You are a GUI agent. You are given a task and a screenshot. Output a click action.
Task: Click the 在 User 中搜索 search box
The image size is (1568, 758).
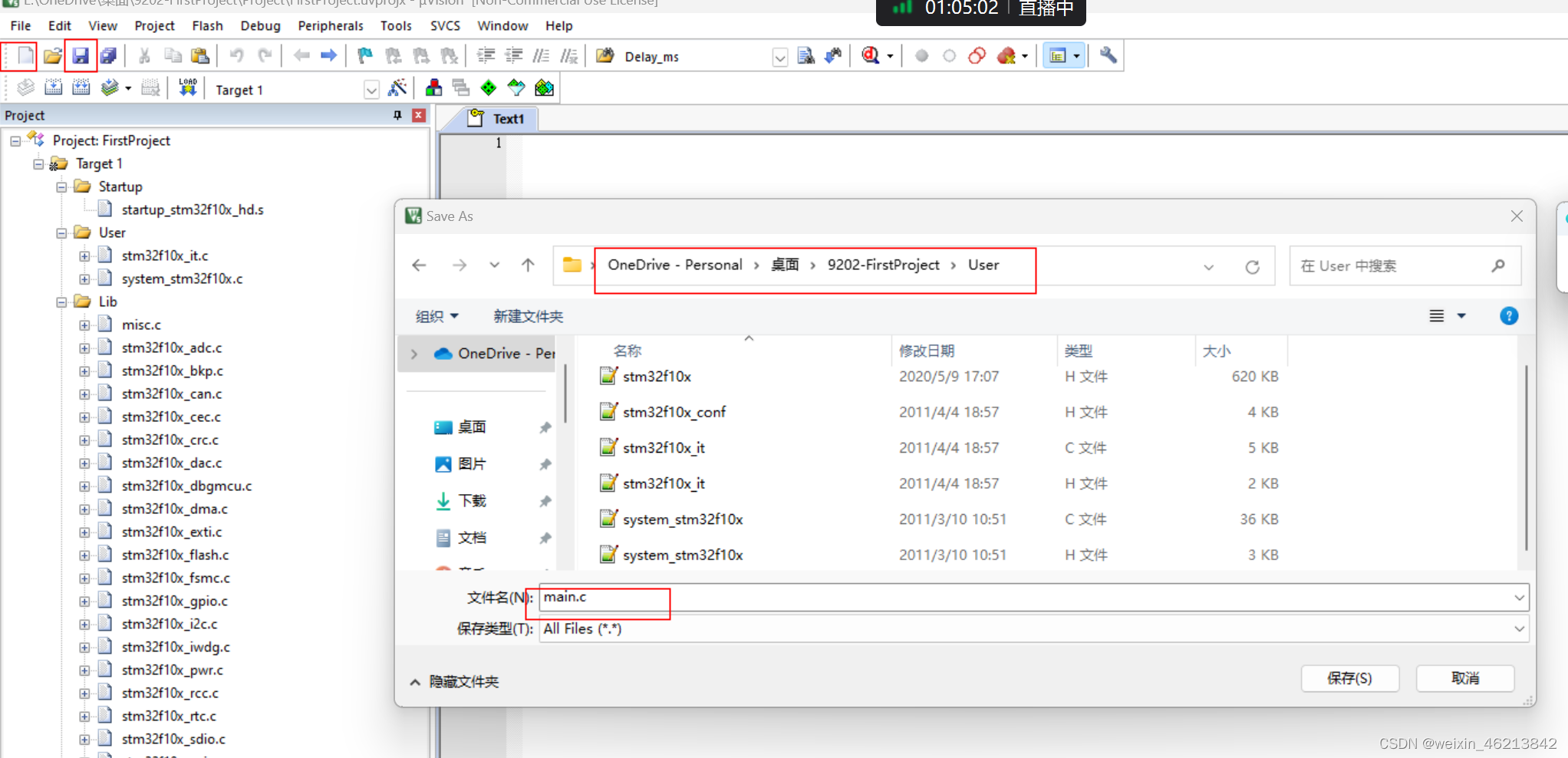coord(1405,266)
